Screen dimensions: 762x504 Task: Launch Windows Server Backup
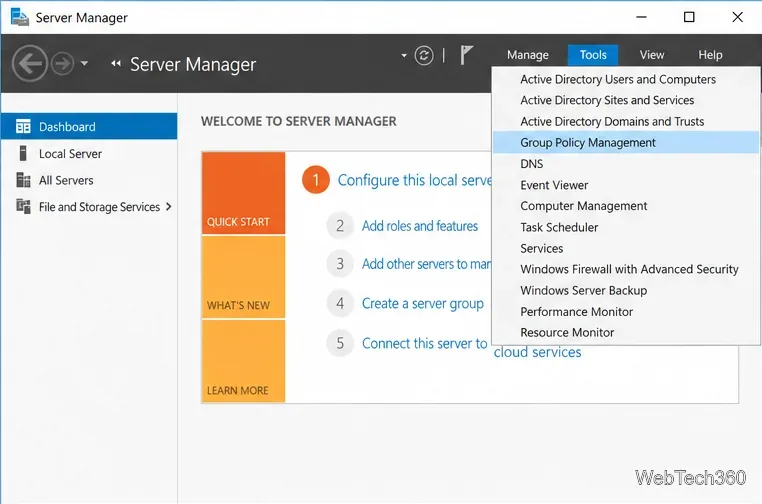(626, 291)
